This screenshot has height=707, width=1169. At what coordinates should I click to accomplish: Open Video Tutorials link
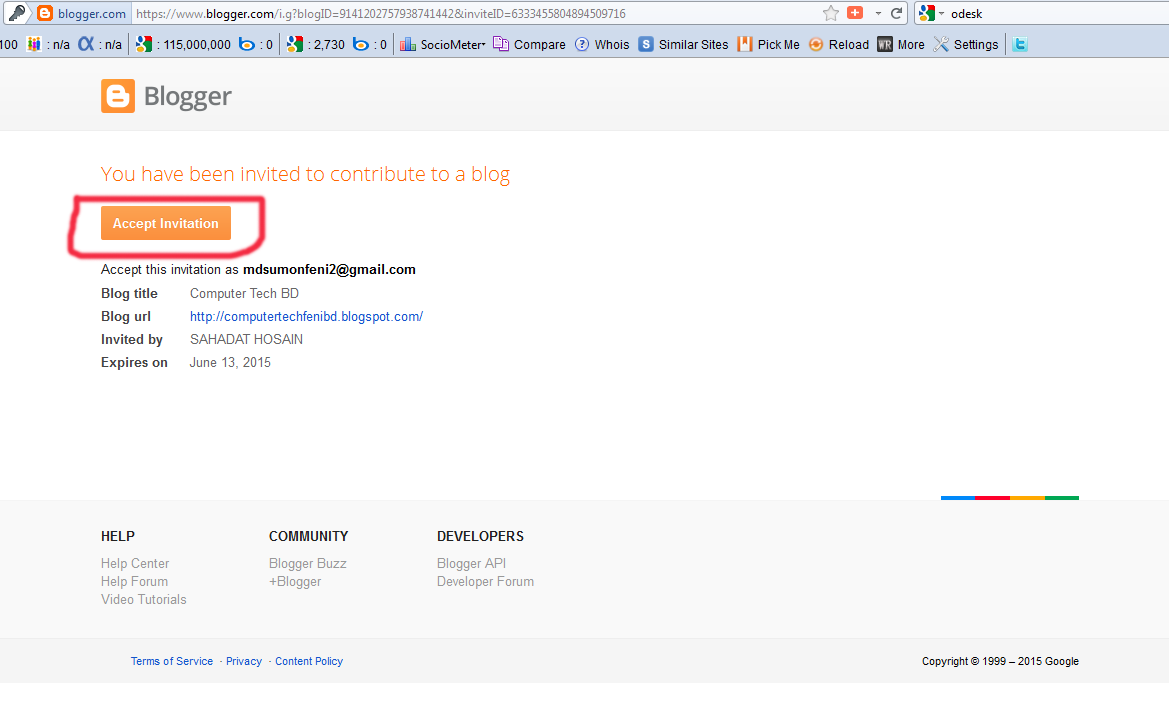[x=144, y=599]
